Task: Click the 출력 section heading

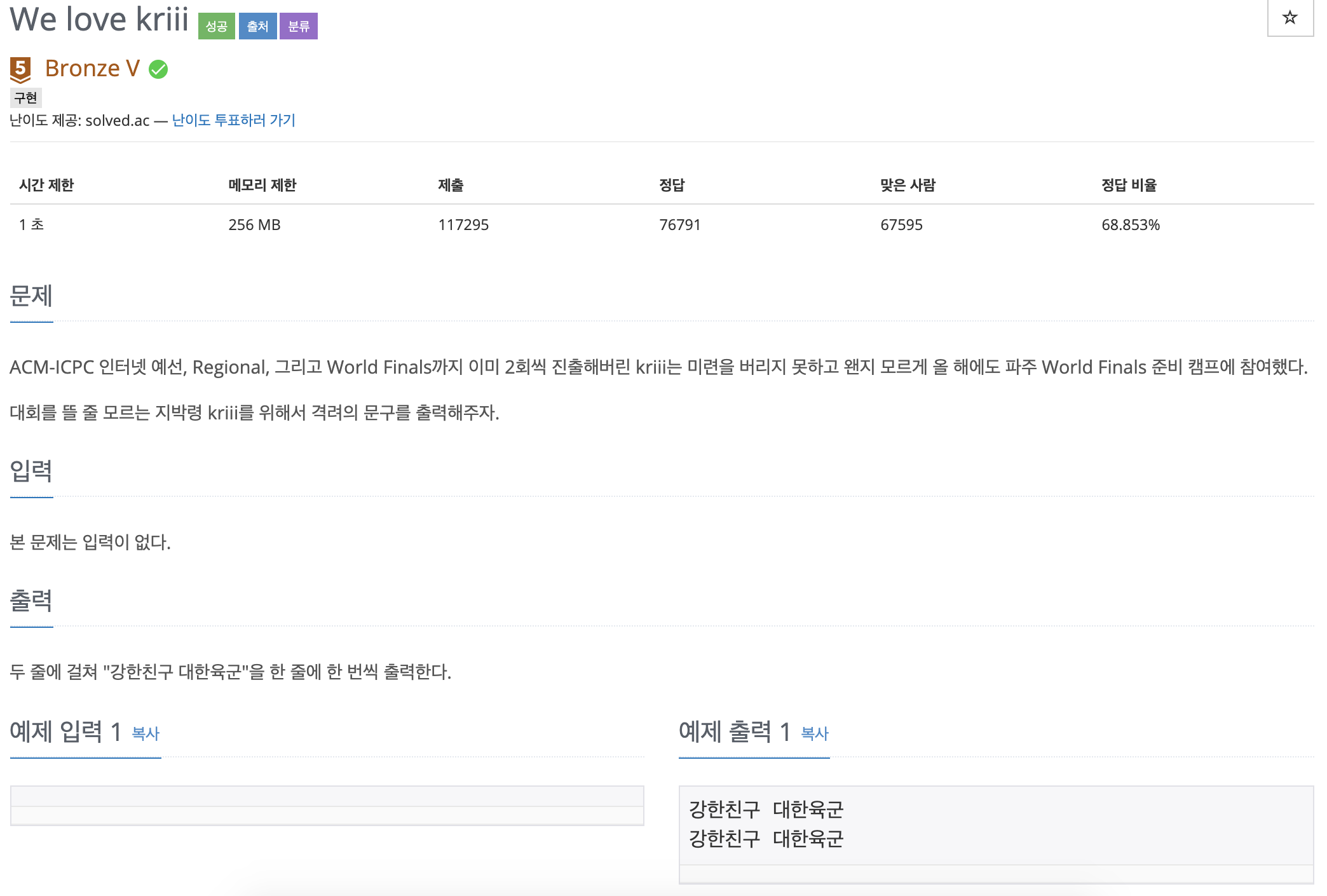Action: [x=31, y=601]
